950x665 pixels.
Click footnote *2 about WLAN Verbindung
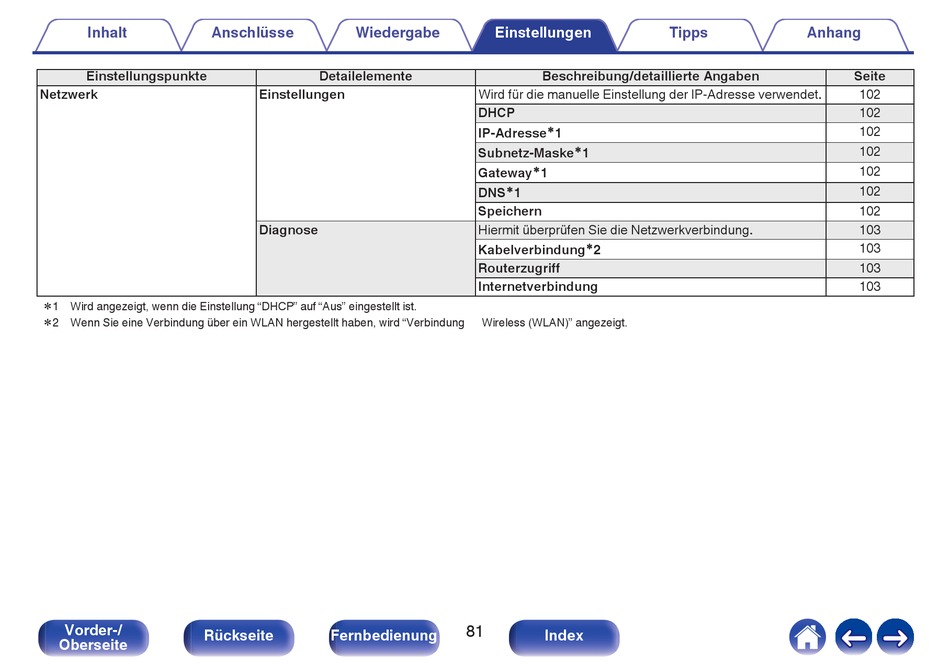(335, 323)
